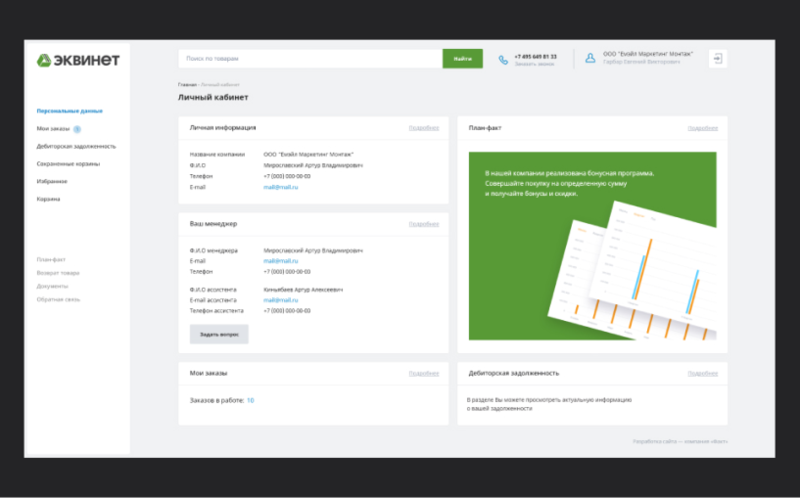Click Подробнее link in Личная информация card

(423, 128)
